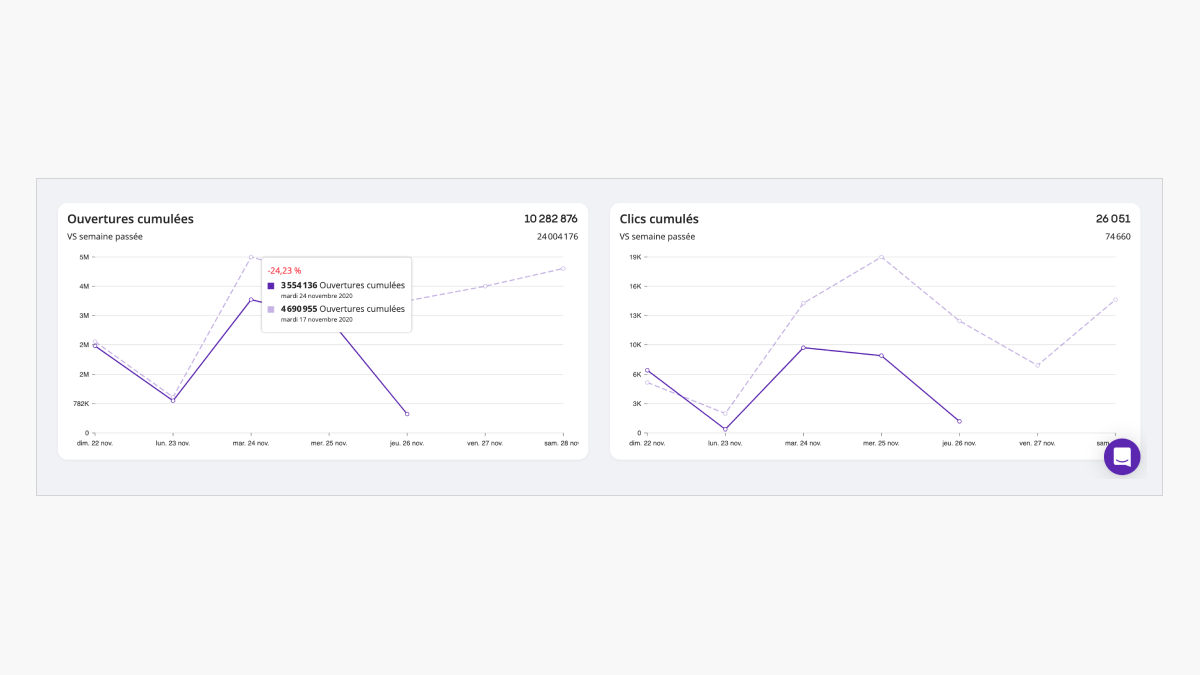Screen dimensions: 1200x675
Task: Click the dark purple legend square in tooltip
Action: pos(271,286)
